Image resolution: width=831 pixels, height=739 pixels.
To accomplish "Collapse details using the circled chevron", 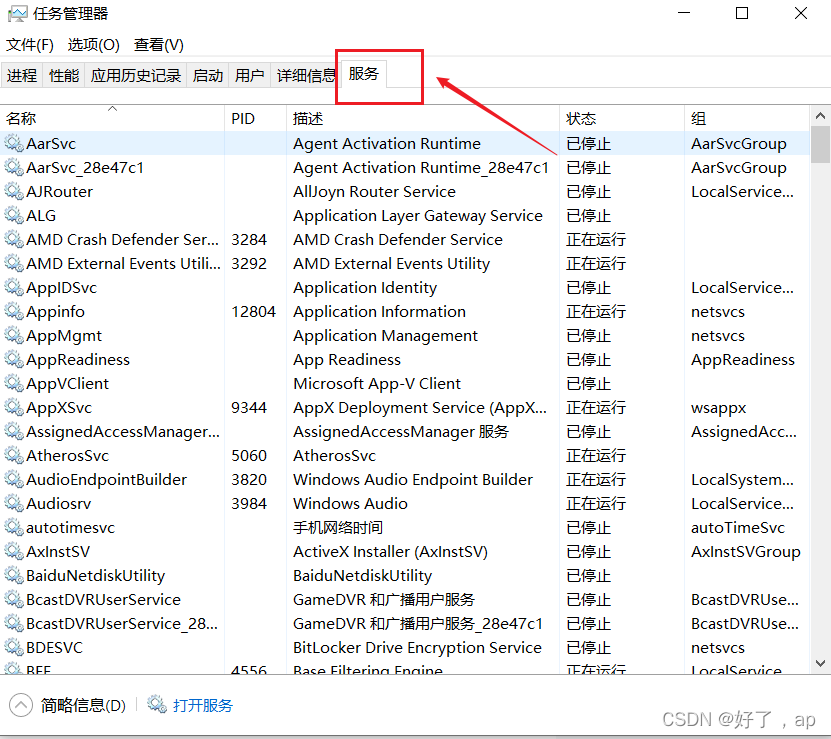I will click(20, 704).
